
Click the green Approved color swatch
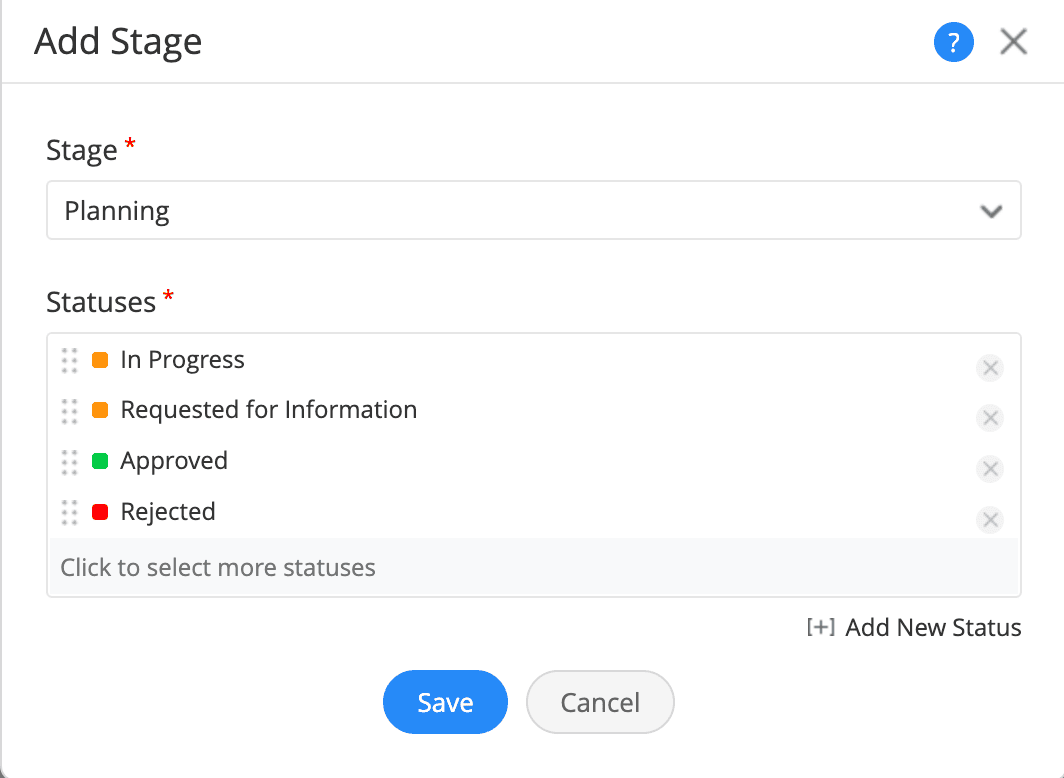(x=100, y=462)
